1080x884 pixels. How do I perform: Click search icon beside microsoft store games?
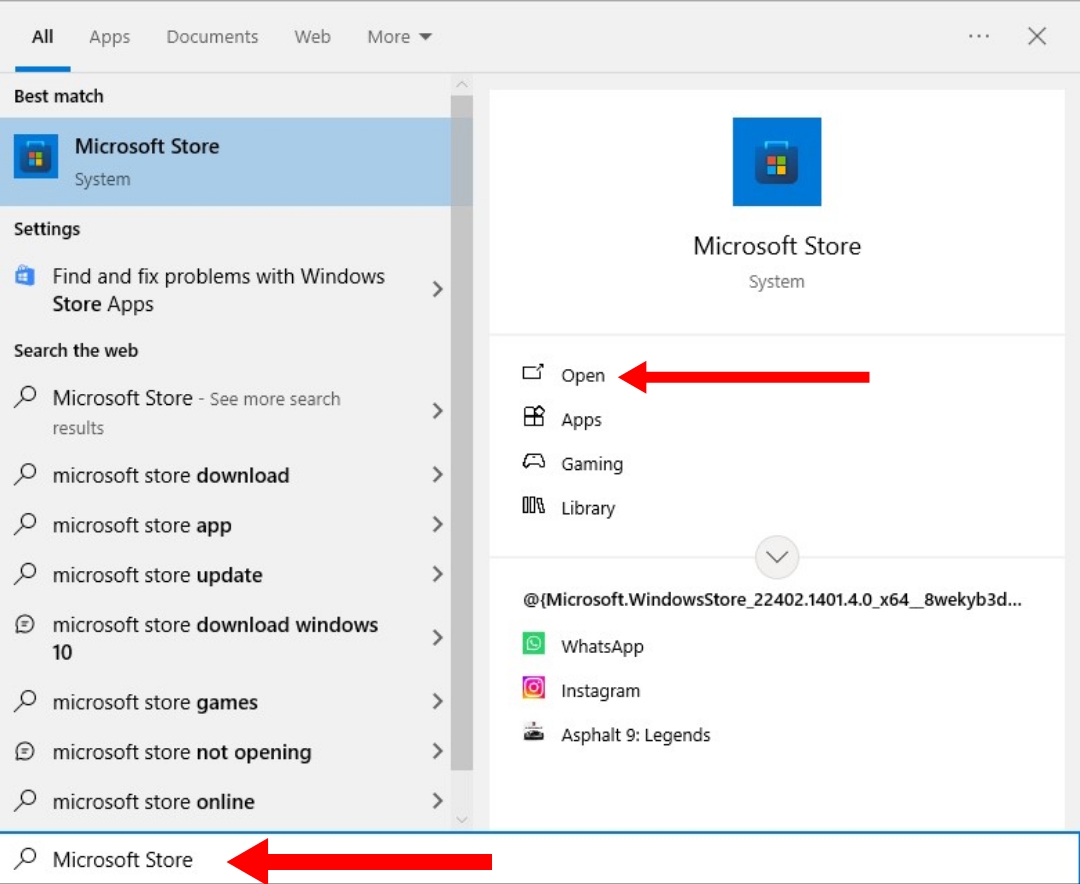point(25,701)
